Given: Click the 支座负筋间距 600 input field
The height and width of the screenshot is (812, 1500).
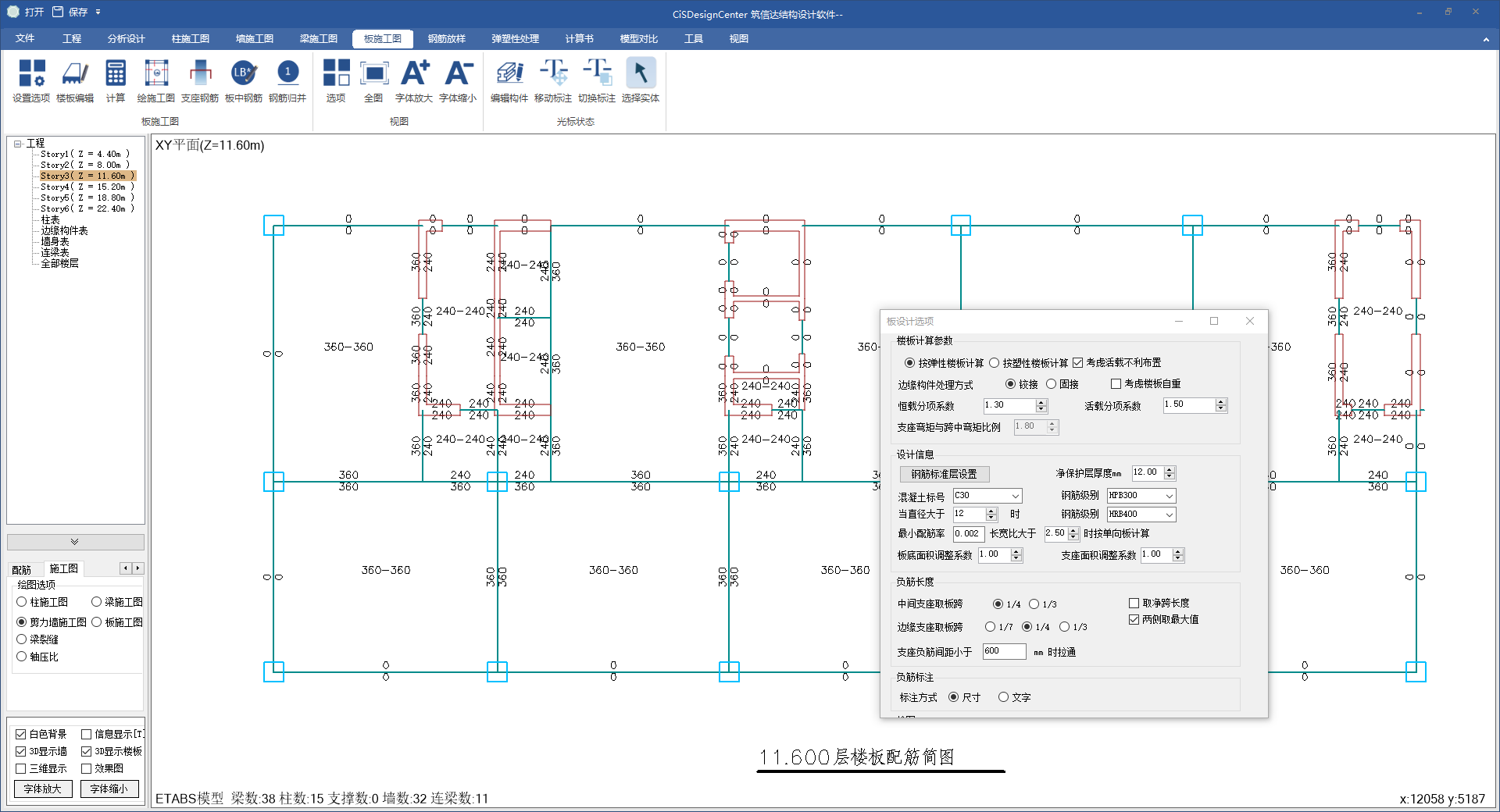Looking at the screenshot, I should 1003,651.
